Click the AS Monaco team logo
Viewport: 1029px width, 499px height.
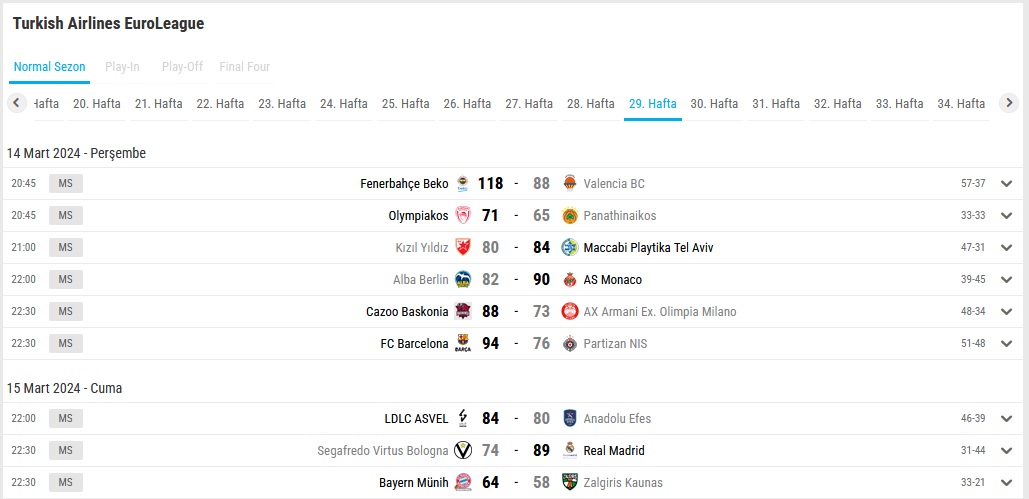[x=570, y=280]
